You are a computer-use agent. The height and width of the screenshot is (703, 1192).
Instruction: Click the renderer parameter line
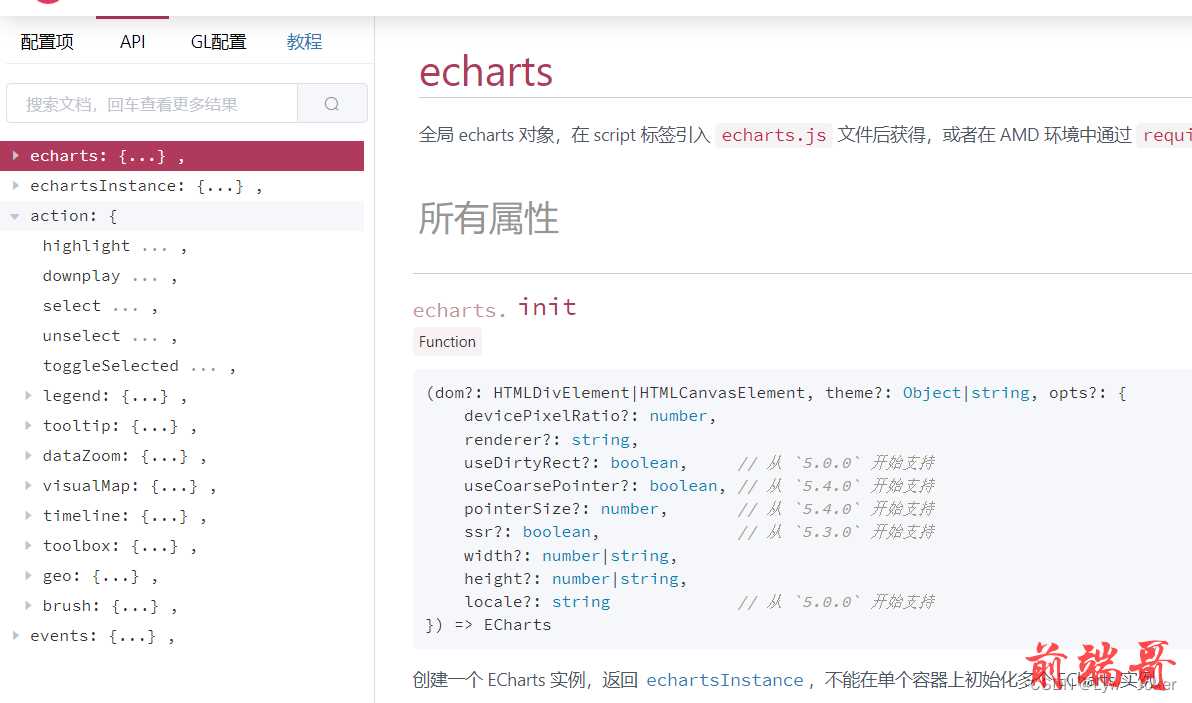[550, 439]
